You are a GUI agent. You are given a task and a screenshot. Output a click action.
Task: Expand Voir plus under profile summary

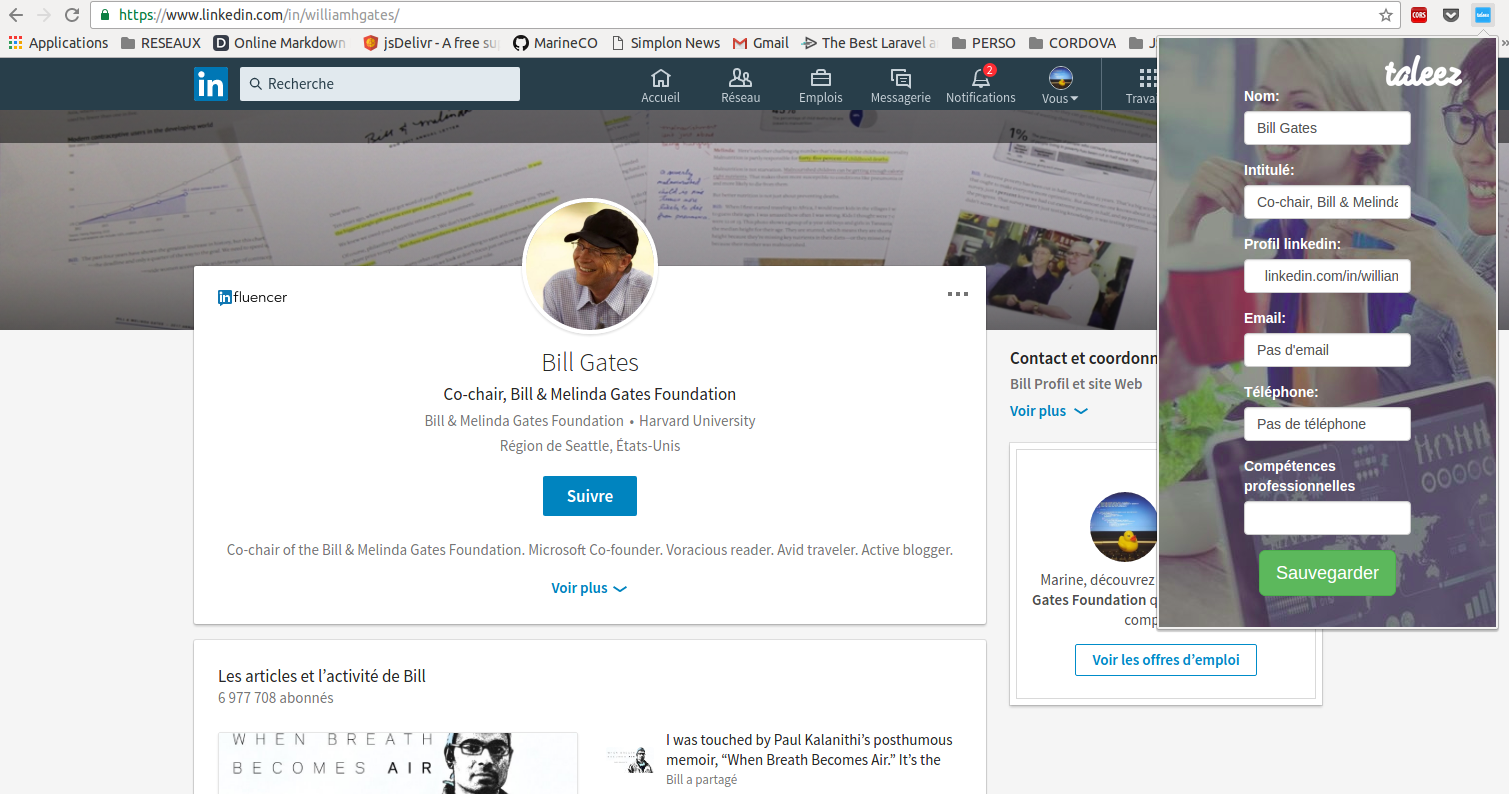[589, 588]
